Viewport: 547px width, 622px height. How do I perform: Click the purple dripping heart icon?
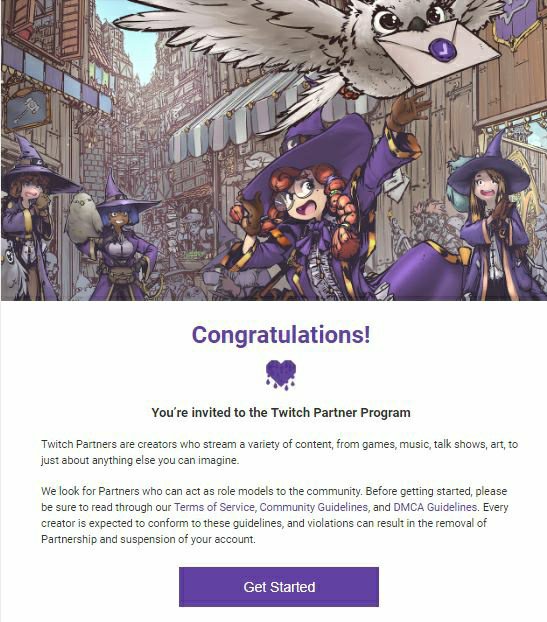pyautogui.click(x=281, y=375)
